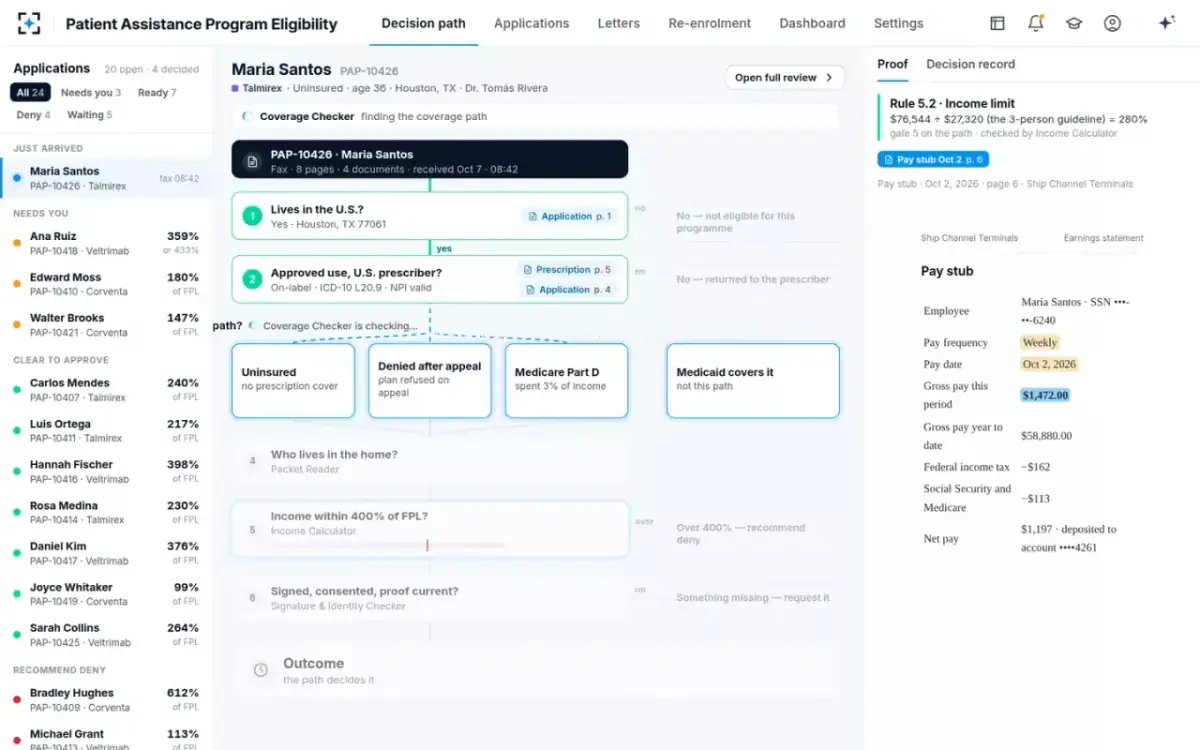
Task: Open Edward Moss application PAP-10410
Action: coord(106,284)
